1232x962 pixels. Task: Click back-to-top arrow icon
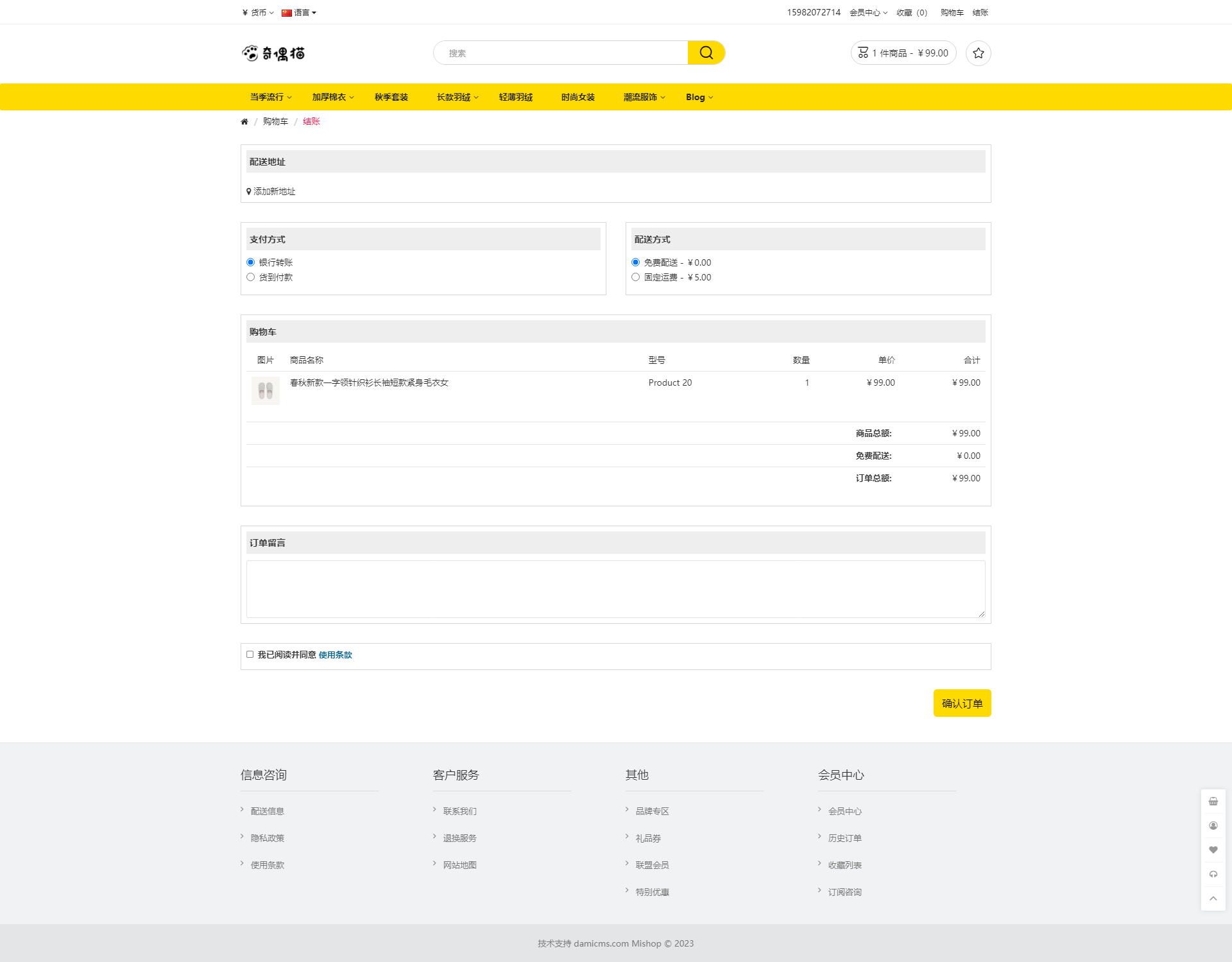pyautogui.click(x=1213, y=899)
